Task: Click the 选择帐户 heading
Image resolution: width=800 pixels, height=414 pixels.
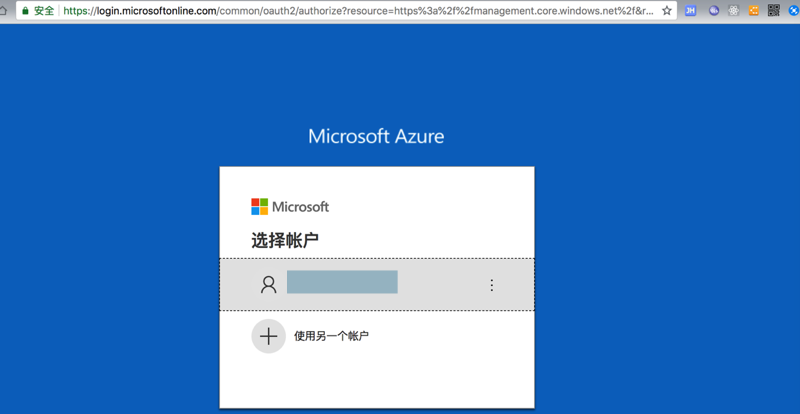Action: [x=285, y=240]
